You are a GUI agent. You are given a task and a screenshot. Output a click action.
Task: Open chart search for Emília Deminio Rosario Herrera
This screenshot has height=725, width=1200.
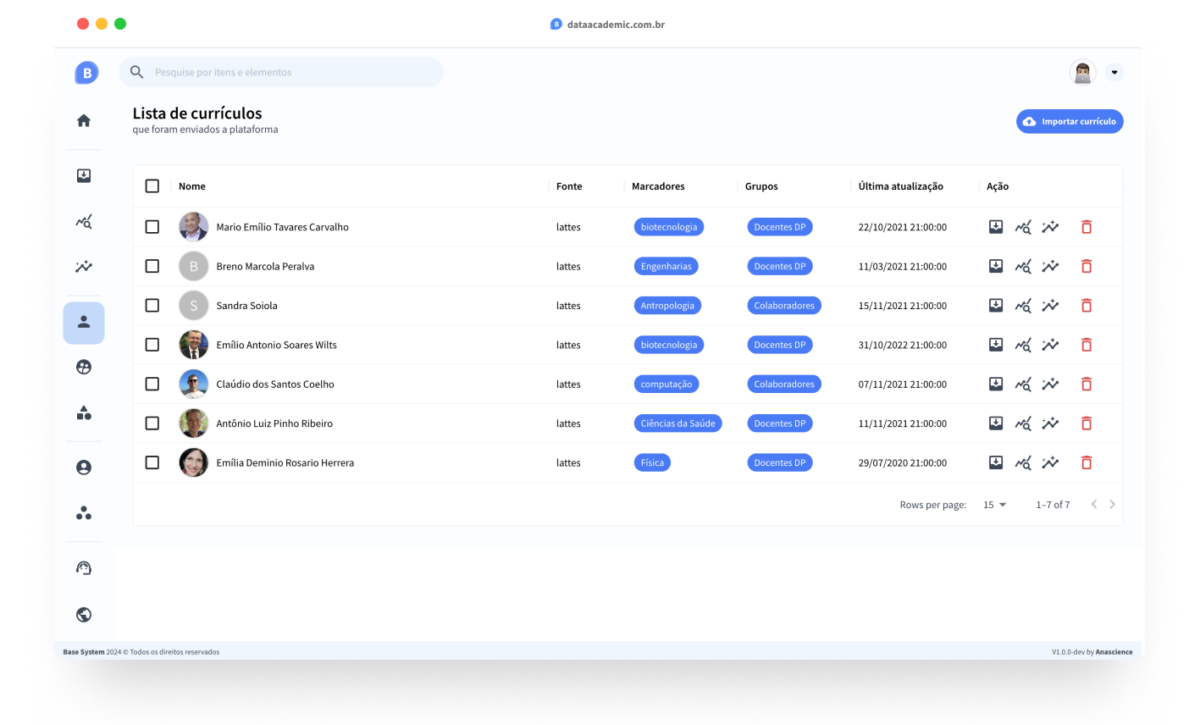click(x=1023, y=462)
